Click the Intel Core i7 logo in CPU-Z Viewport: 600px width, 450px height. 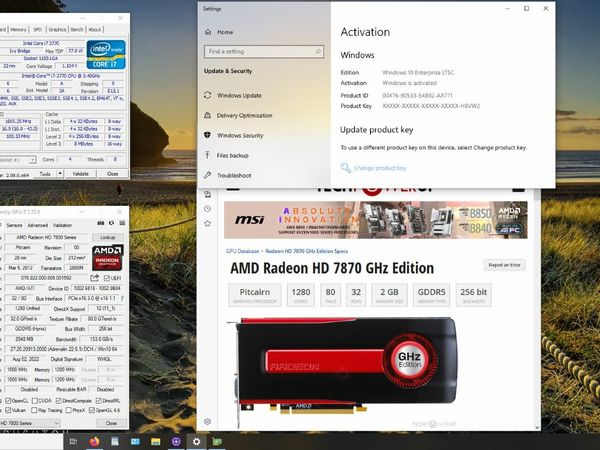tap(106, 54)
